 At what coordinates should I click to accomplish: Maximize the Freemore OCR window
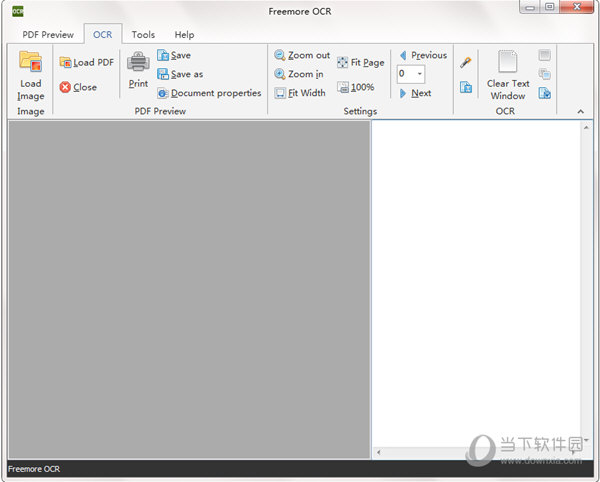pos(550,7)
